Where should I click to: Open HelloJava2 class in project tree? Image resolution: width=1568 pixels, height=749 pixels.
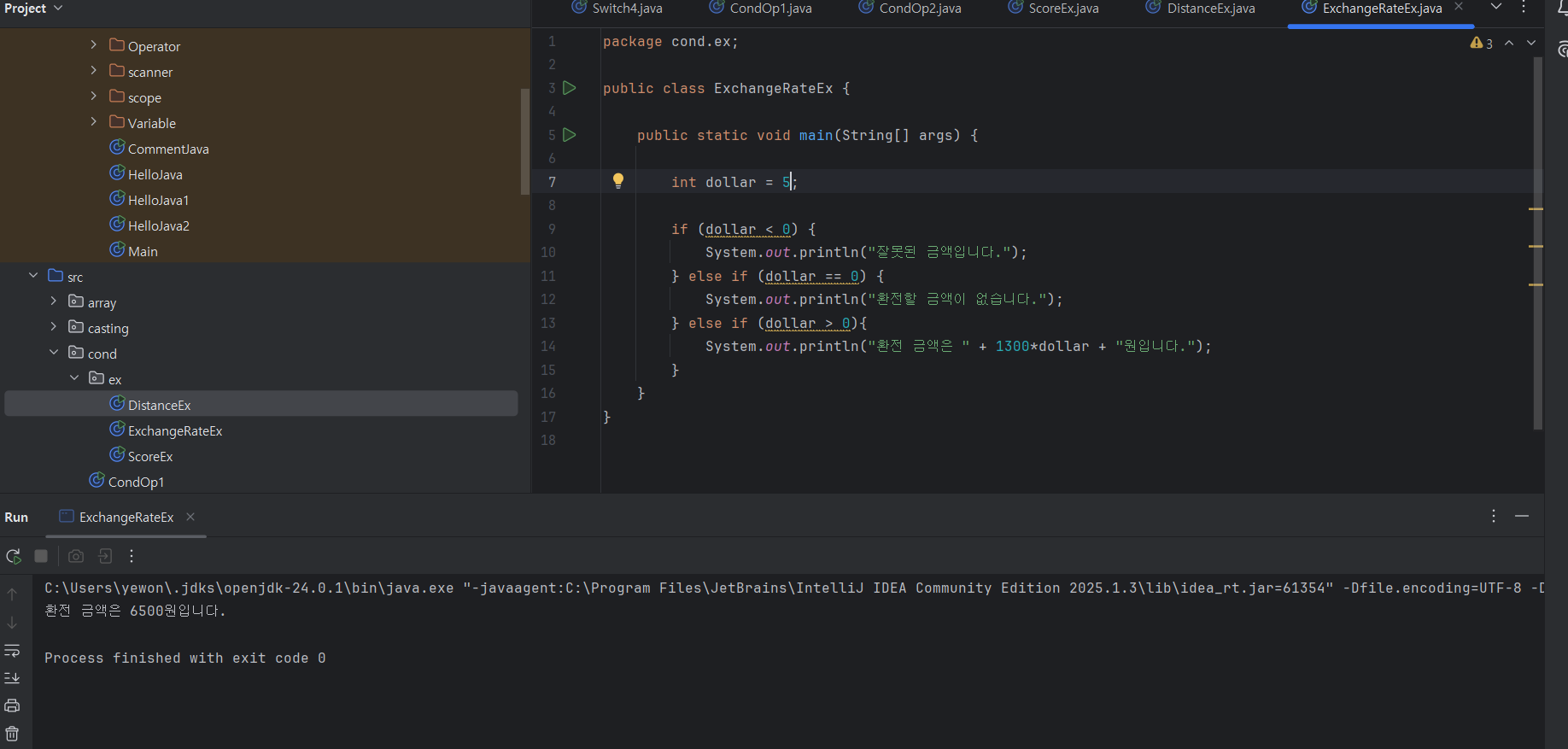click(x=150, y=225)
